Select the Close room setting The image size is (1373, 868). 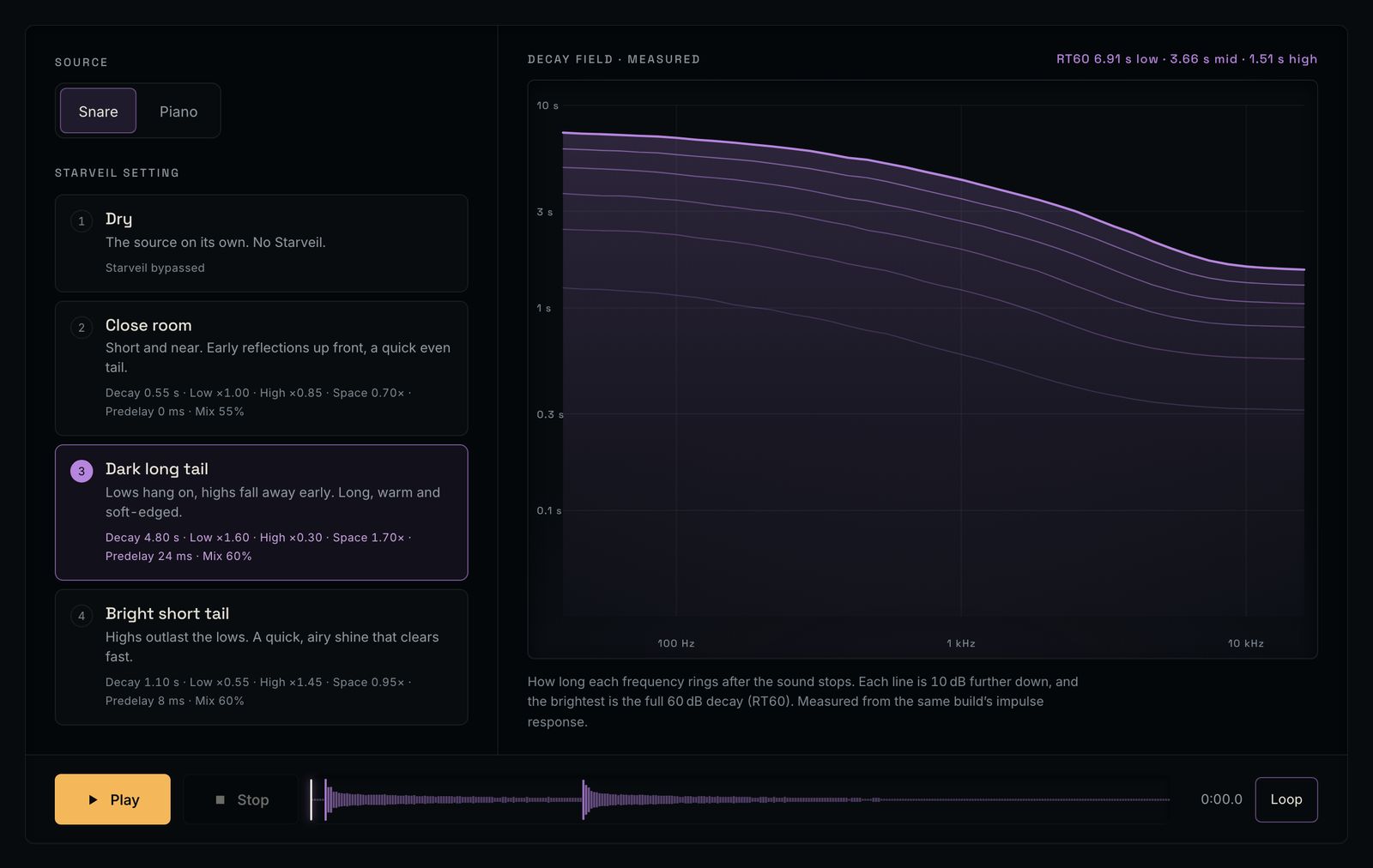261,368
